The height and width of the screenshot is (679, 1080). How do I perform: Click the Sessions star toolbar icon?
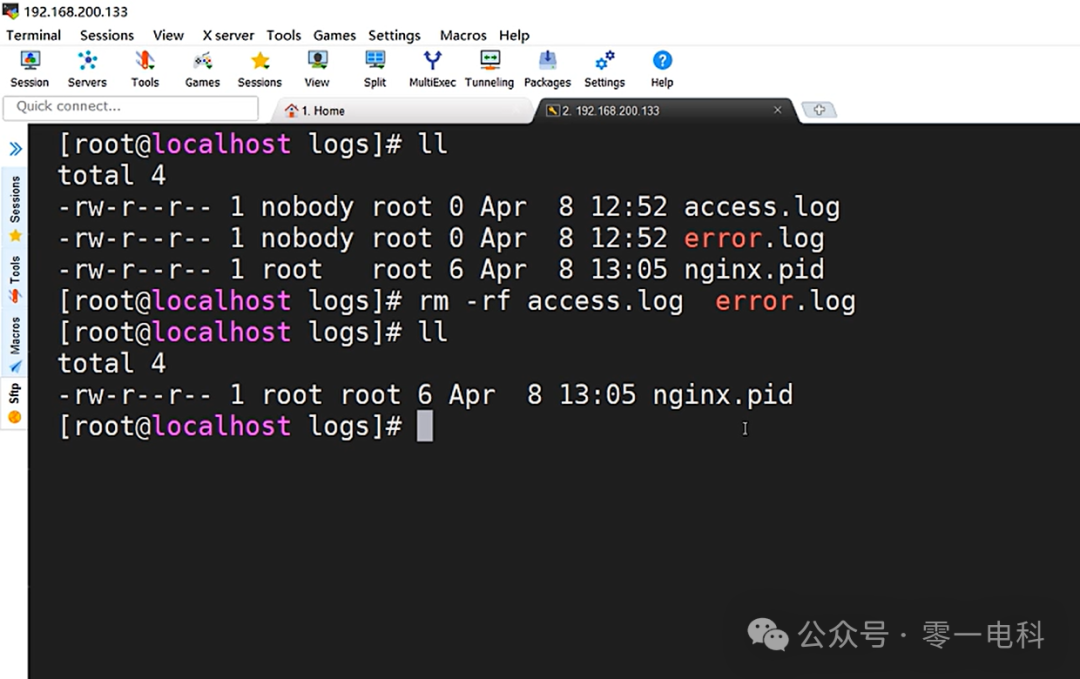click(x=260, y=69)
